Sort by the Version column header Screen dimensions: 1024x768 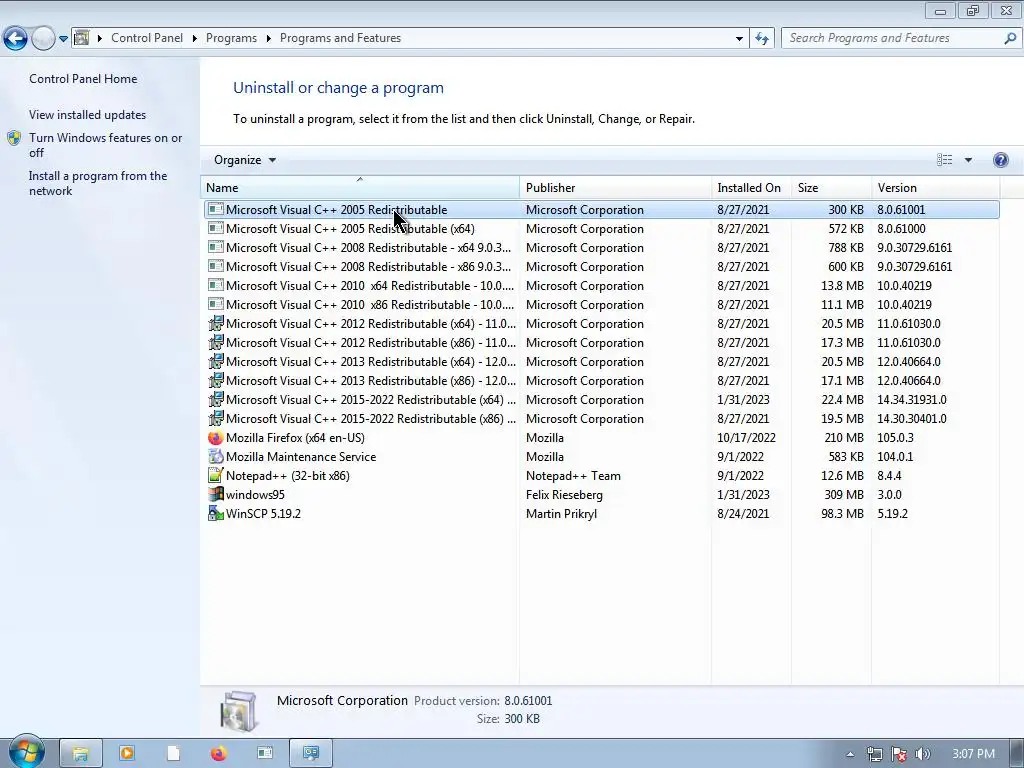point(935,187)
